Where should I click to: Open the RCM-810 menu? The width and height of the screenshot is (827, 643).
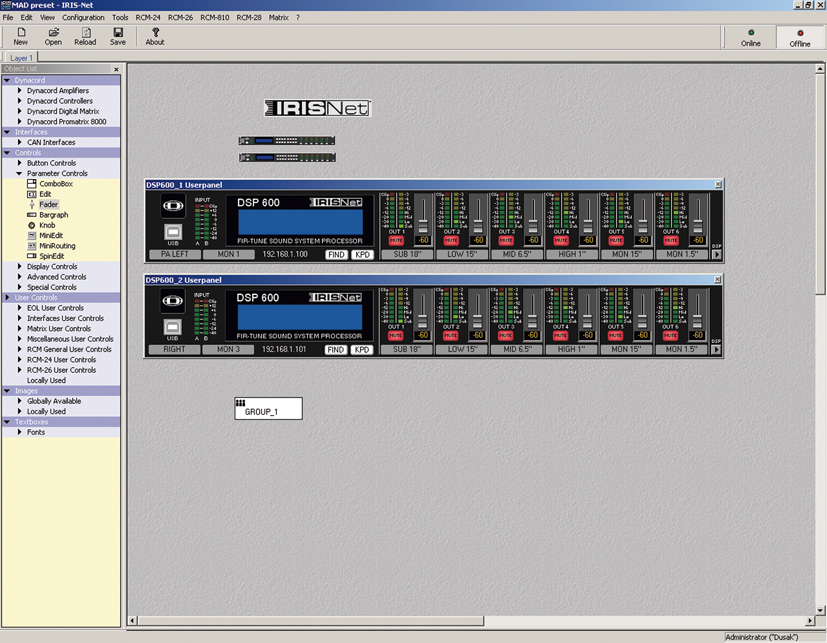[x=215, y=17]
